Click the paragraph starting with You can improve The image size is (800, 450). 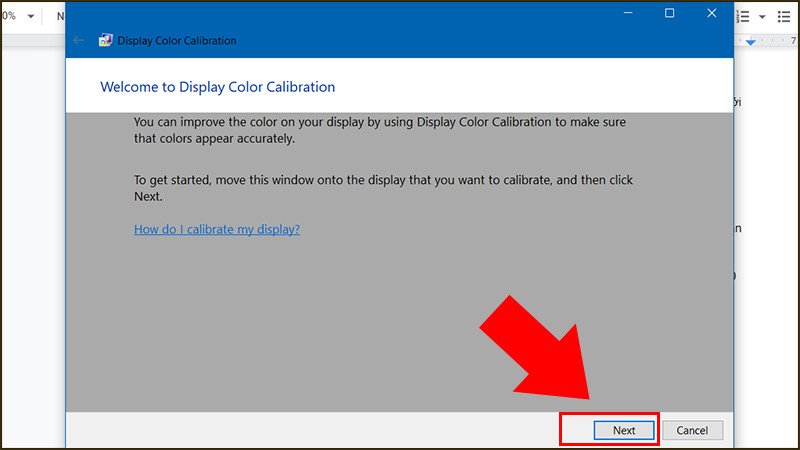tap(385, 130)
